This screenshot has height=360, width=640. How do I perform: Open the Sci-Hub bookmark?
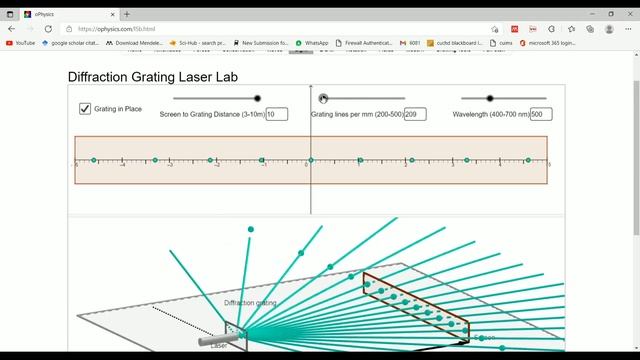coord(198,43)
